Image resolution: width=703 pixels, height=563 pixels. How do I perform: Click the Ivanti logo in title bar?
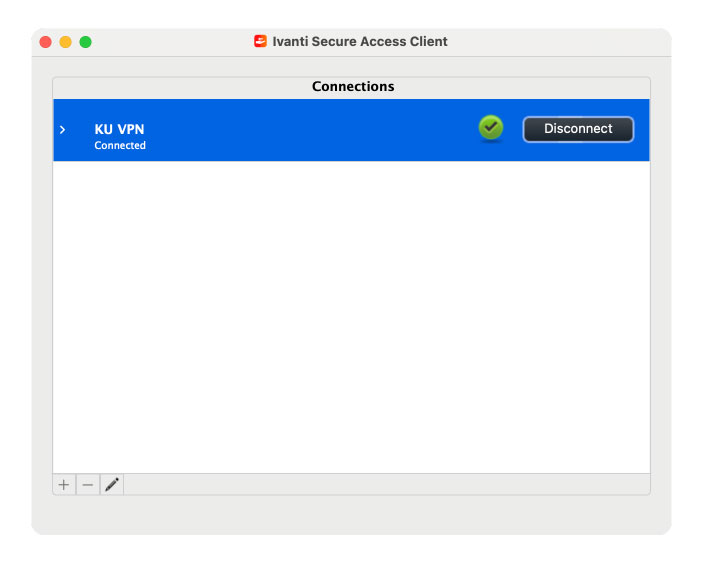coord(261,42)
